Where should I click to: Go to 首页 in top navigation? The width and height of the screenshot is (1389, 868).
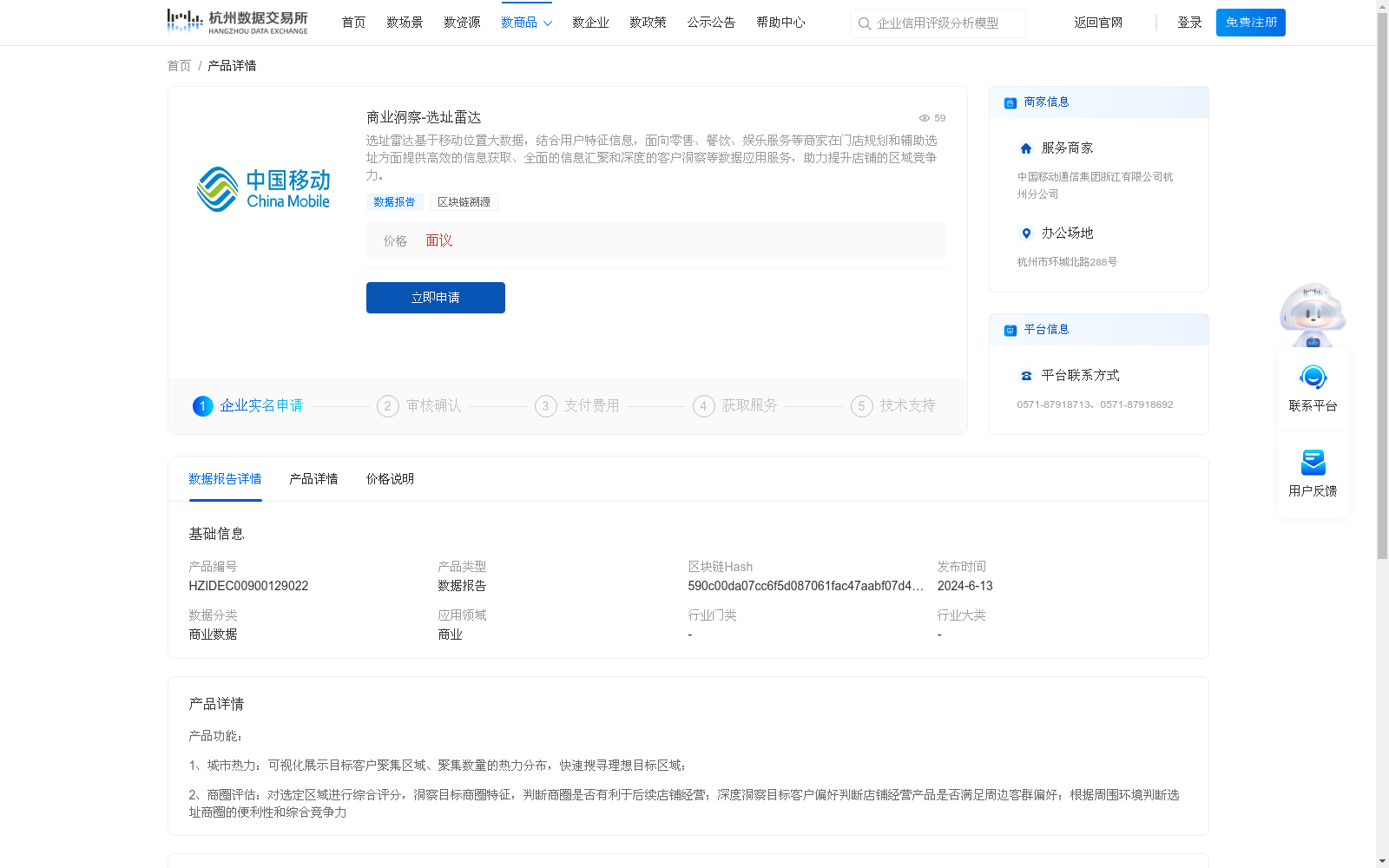pos(353,23)
